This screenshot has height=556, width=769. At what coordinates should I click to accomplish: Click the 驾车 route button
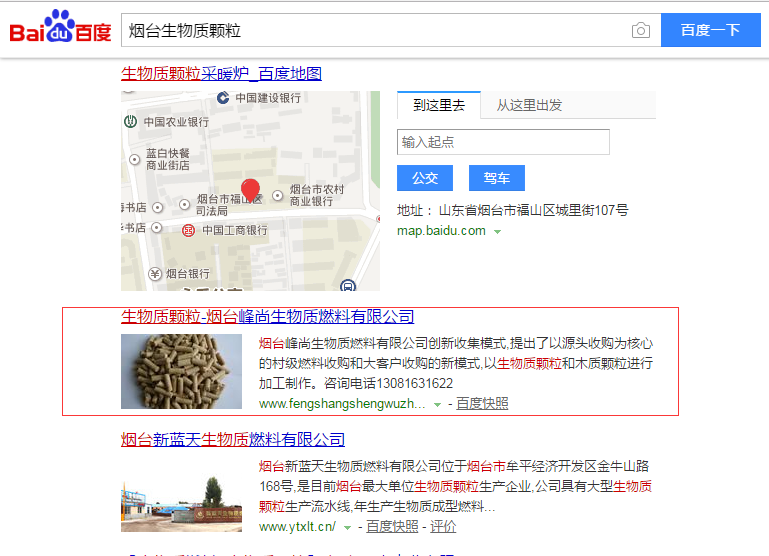[497, 178]
